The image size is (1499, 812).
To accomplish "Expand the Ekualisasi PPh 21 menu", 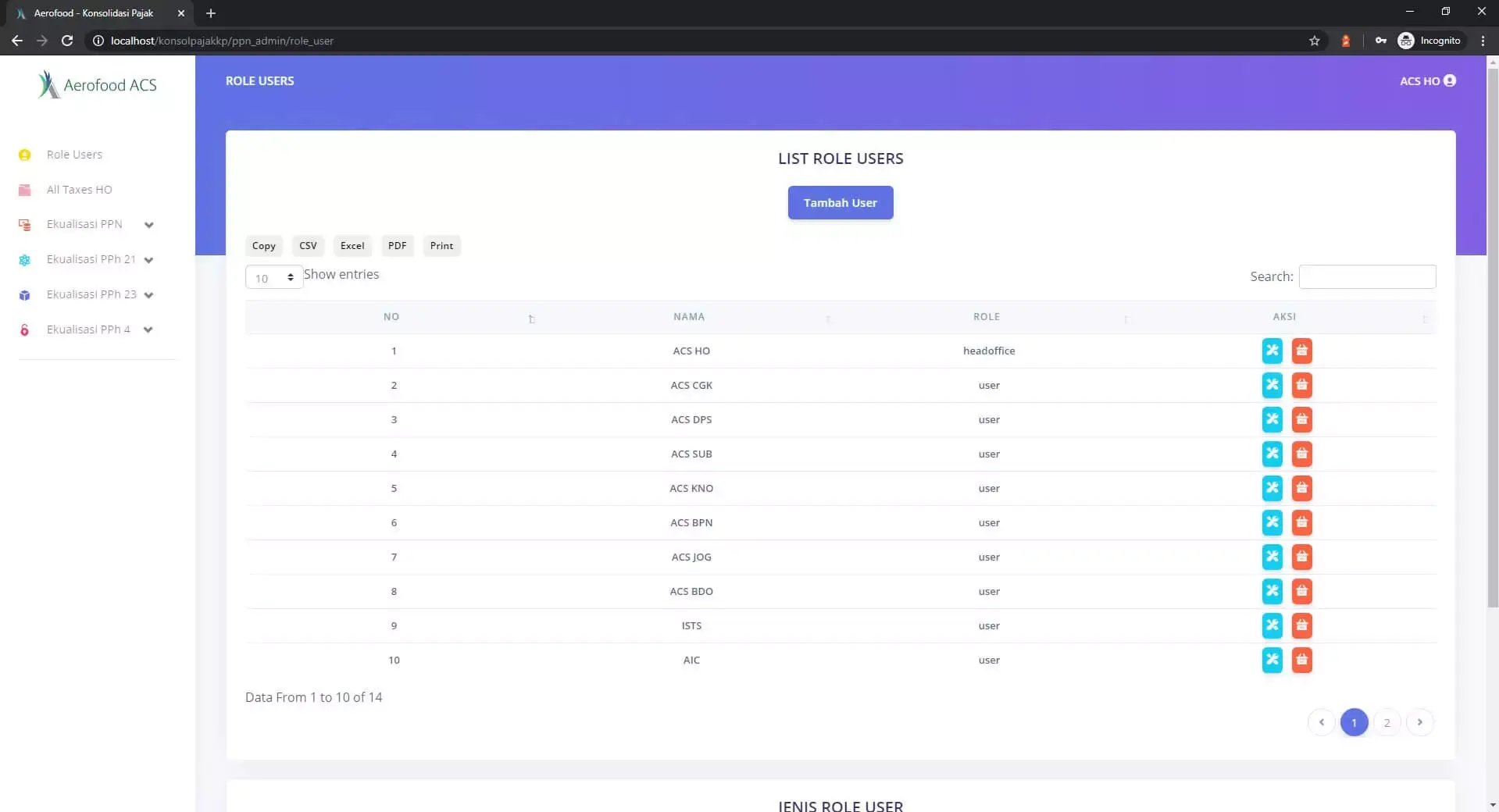I will tap(86, 259).
